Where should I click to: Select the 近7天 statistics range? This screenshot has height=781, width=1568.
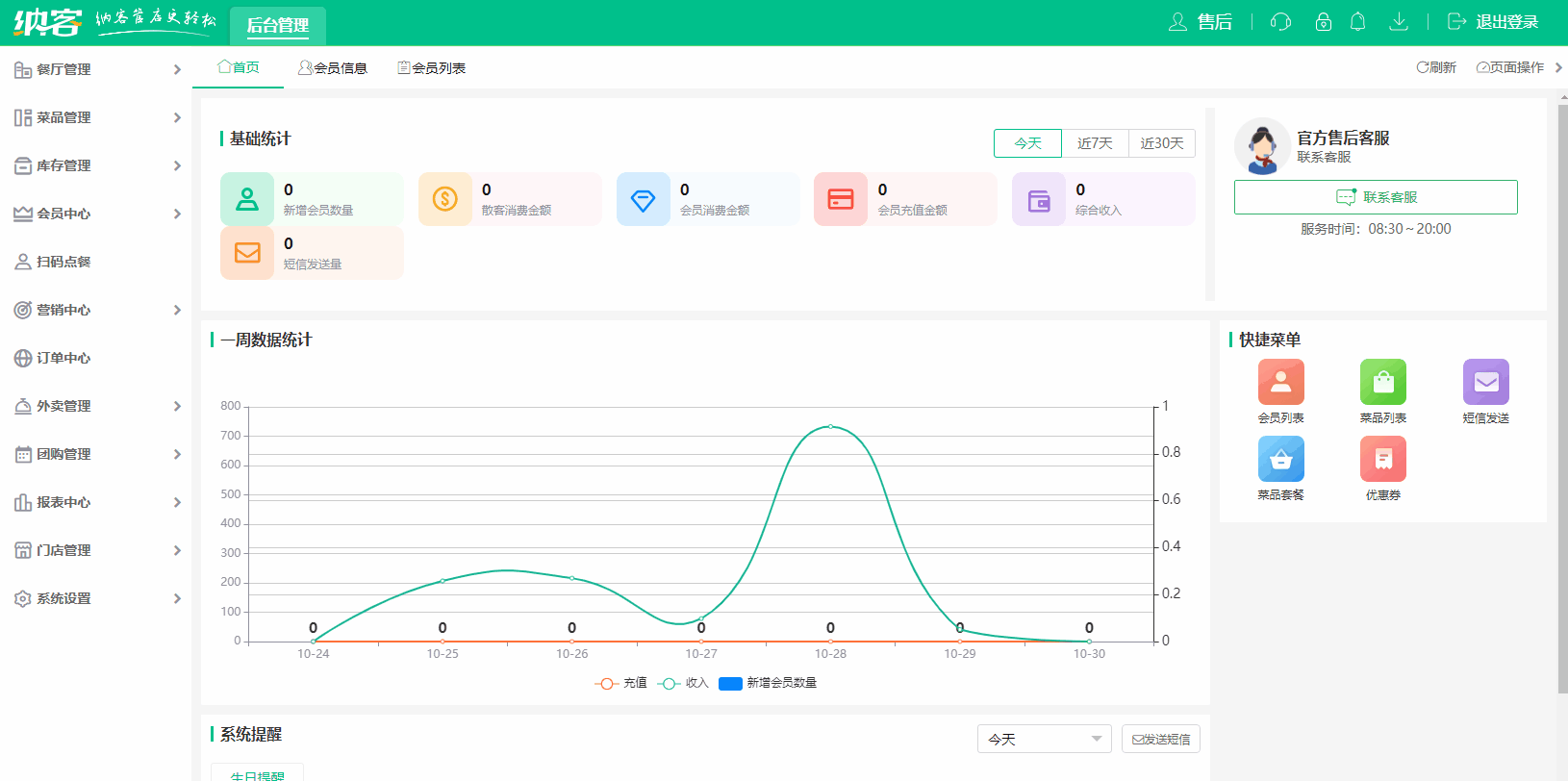pyautogui.click(x=1095, y=143)
